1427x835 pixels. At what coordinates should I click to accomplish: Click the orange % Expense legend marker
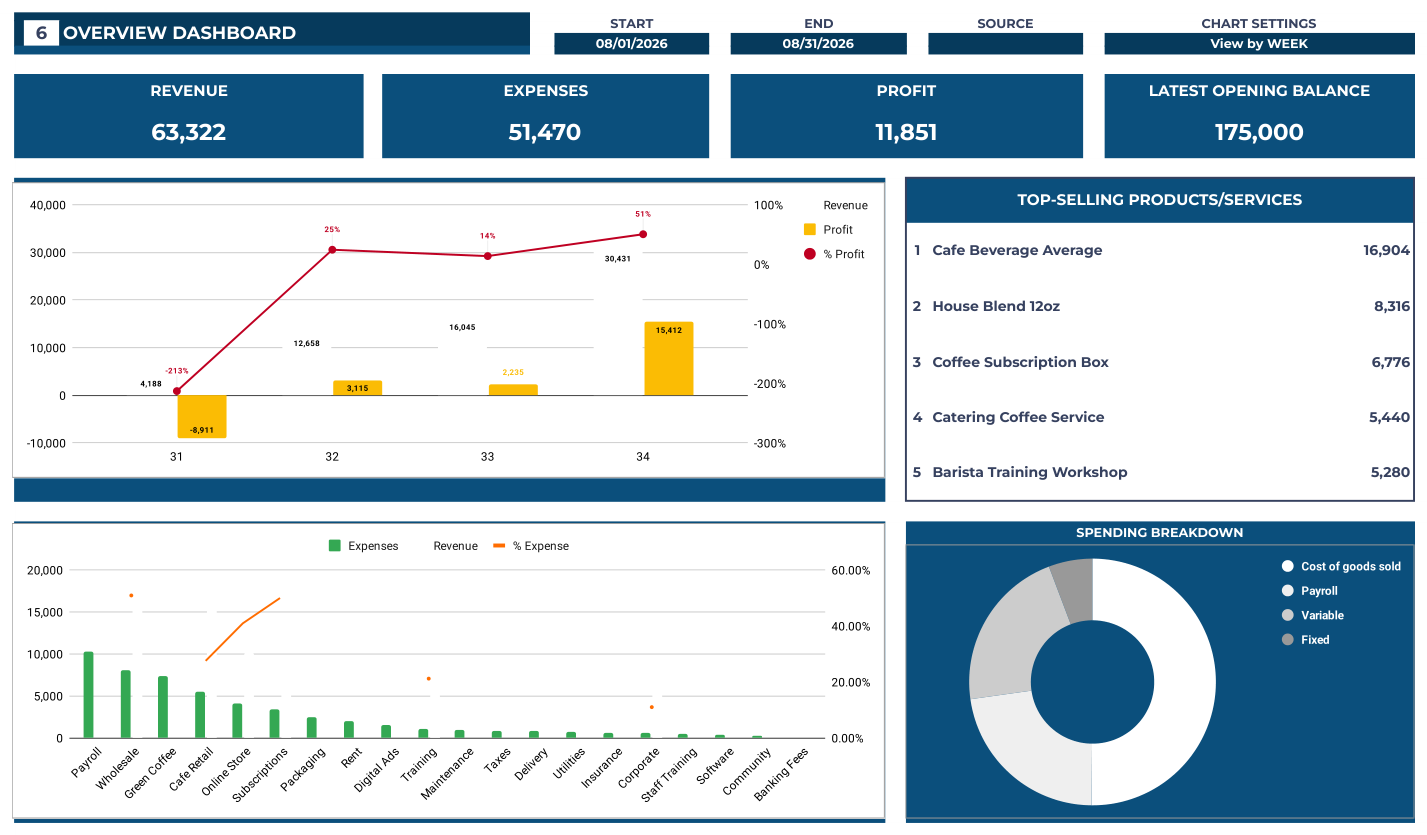point(499,546)
